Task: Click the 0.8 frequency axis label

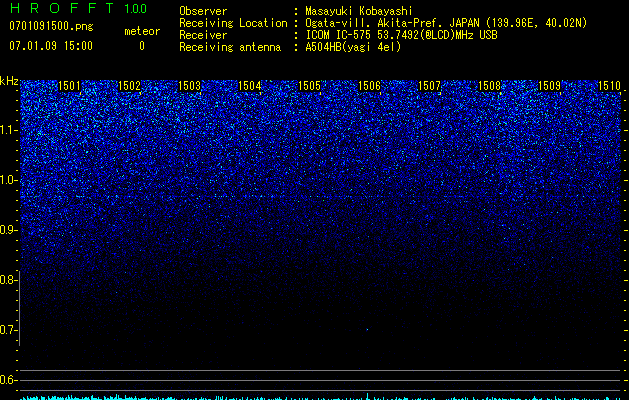Action: point(9,280)
